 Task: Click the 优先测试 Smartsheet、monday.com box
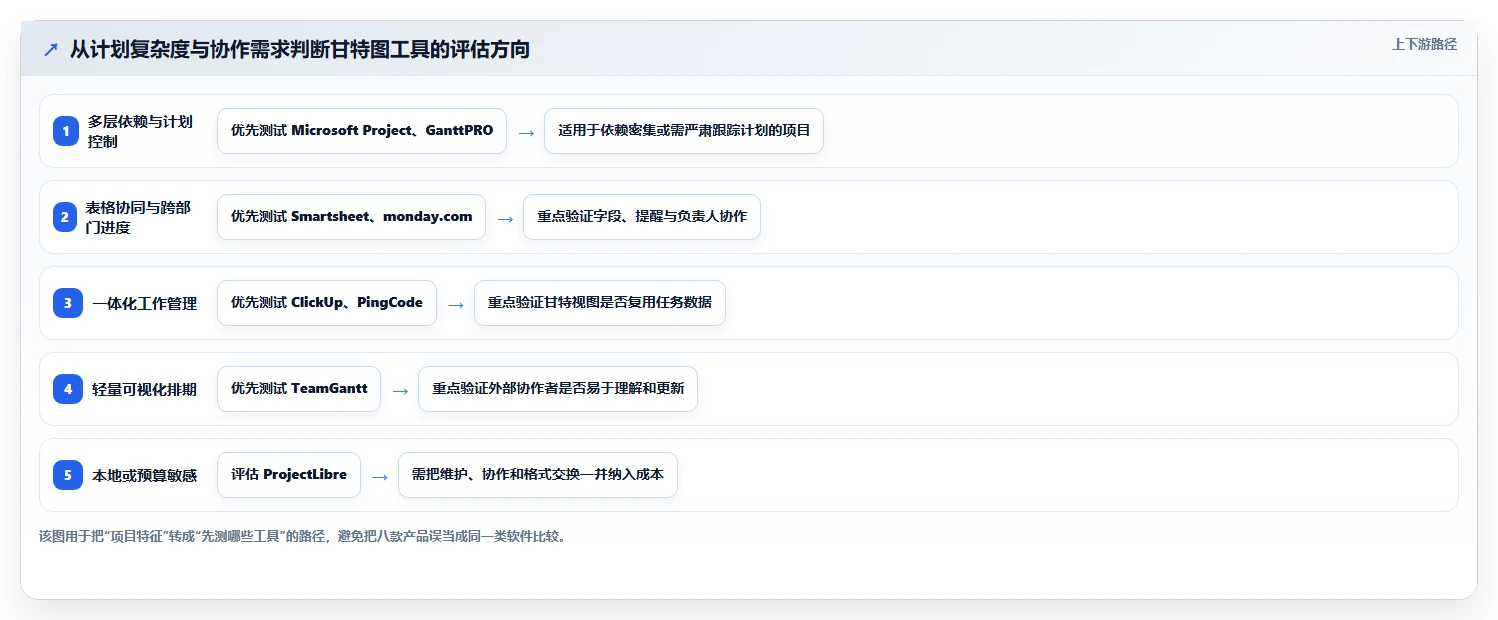pyautogui.click(x=351, y=217)
